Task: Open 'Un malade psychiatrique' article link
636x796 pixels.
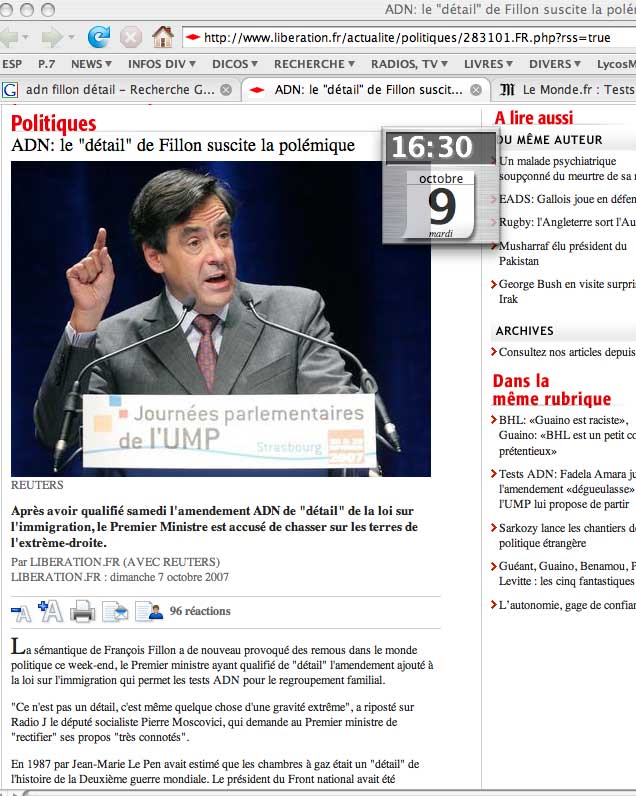Action: 566,169
